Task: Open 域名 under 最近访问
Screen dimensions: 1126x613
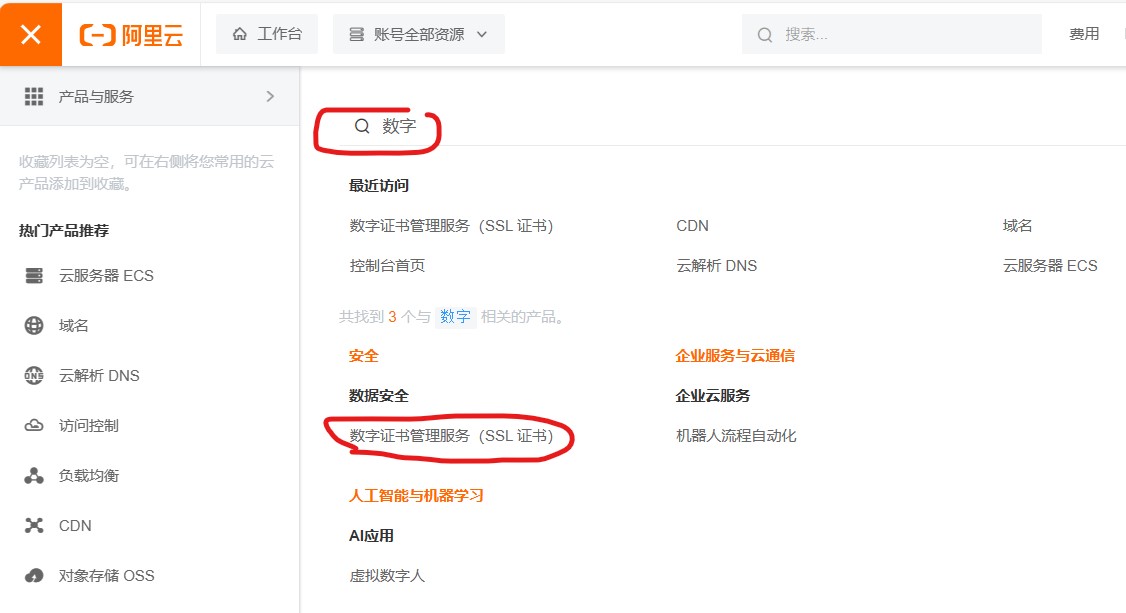Action: pos(1018,226)
